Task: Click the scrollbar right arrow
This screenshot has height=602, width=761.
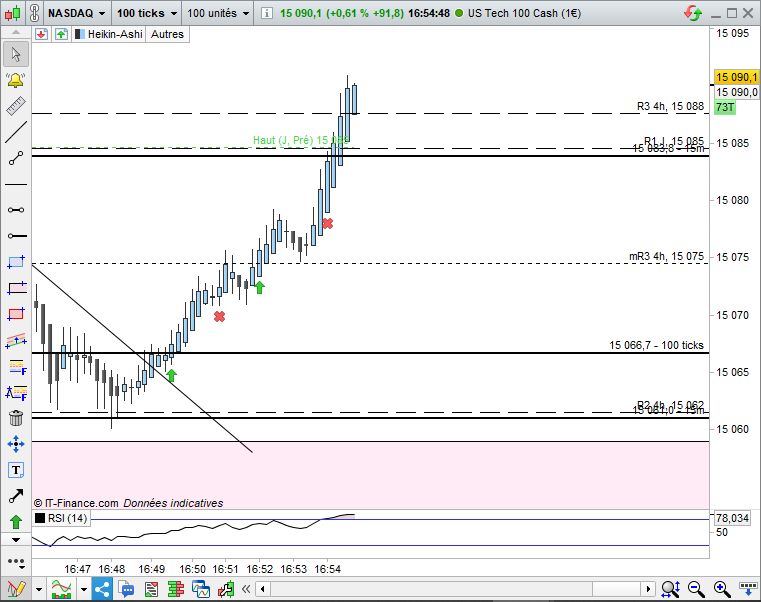Action: pyautogui.click(x=648, y=589)
